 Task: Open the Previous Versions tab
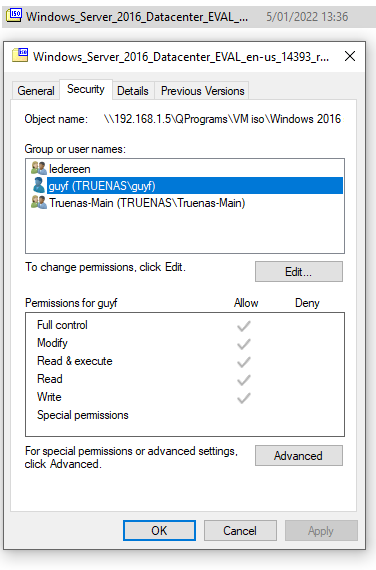203,91
